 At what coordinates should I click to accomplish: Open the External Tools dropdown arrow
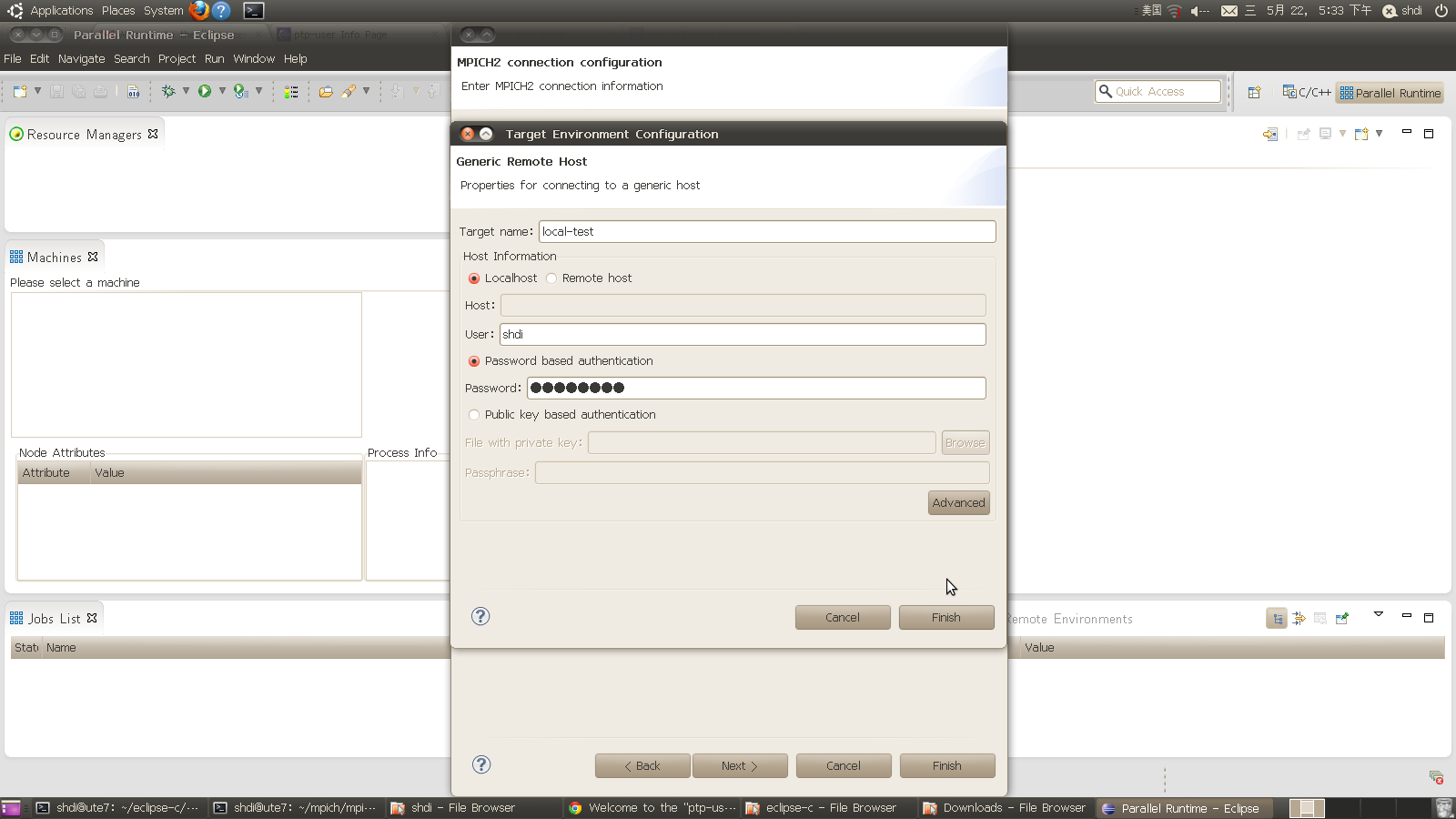pyautogui.click(x=258, y=91)
